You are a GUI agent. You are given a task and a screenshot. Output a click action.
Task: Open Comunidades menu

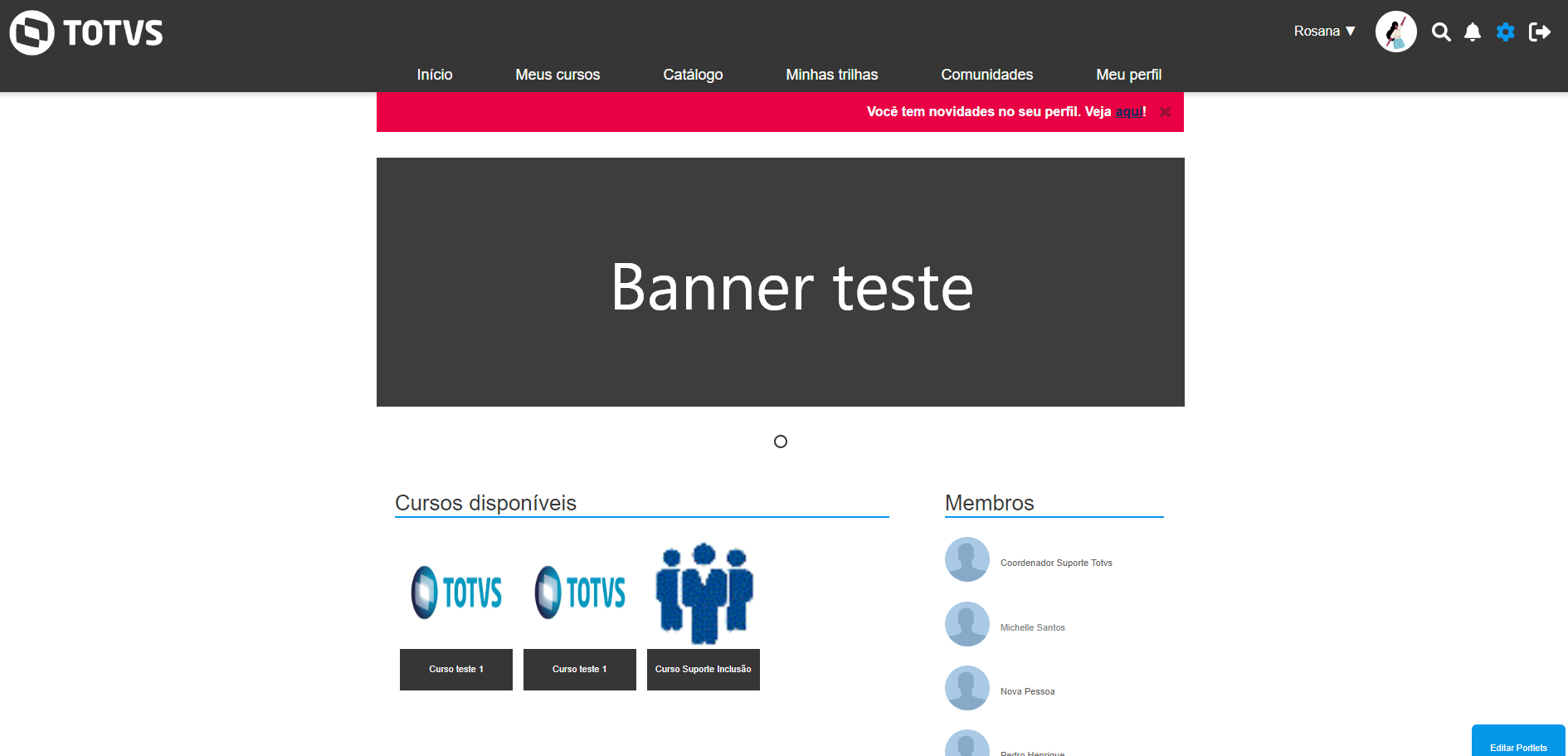point(986,75)
